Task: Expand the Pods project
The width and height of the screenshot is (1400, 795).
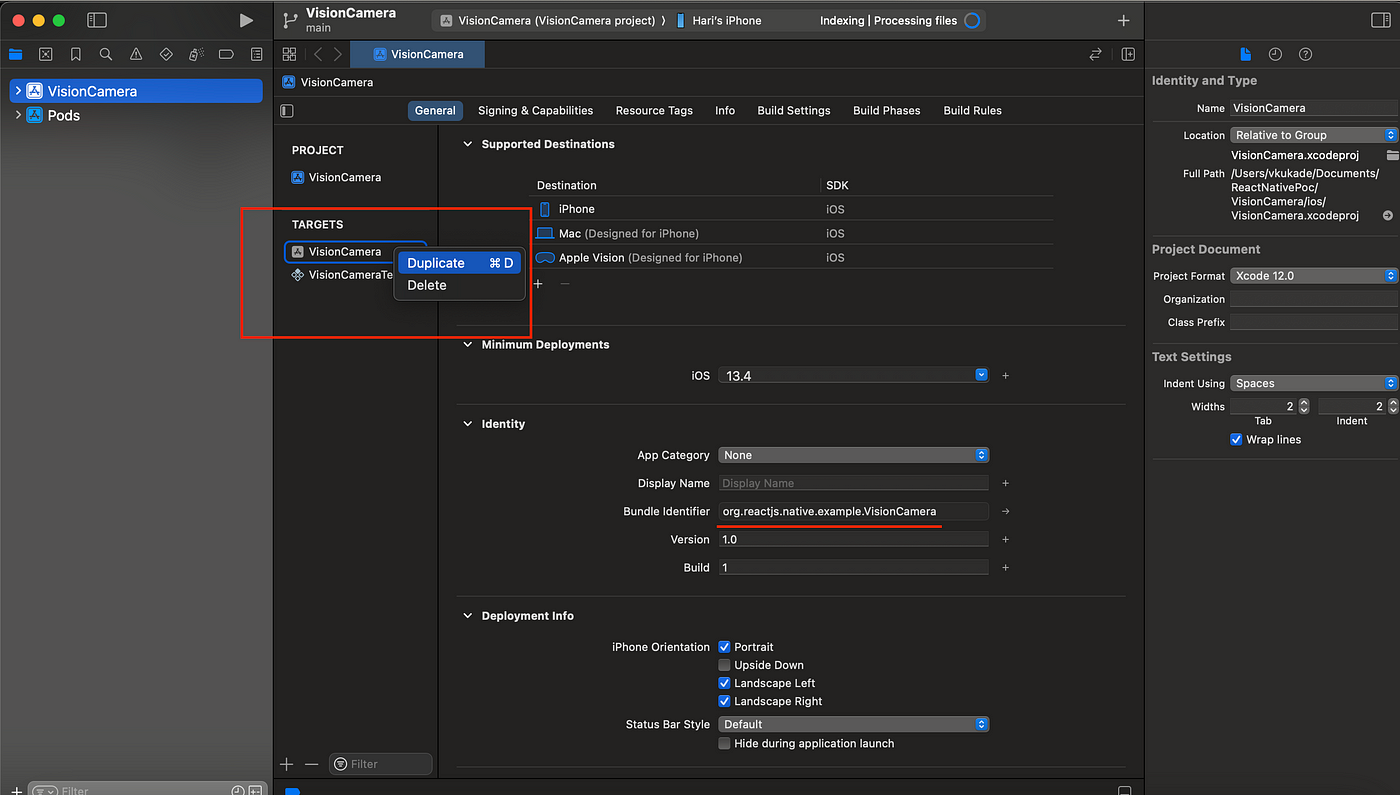Action: tap(18, 115)
